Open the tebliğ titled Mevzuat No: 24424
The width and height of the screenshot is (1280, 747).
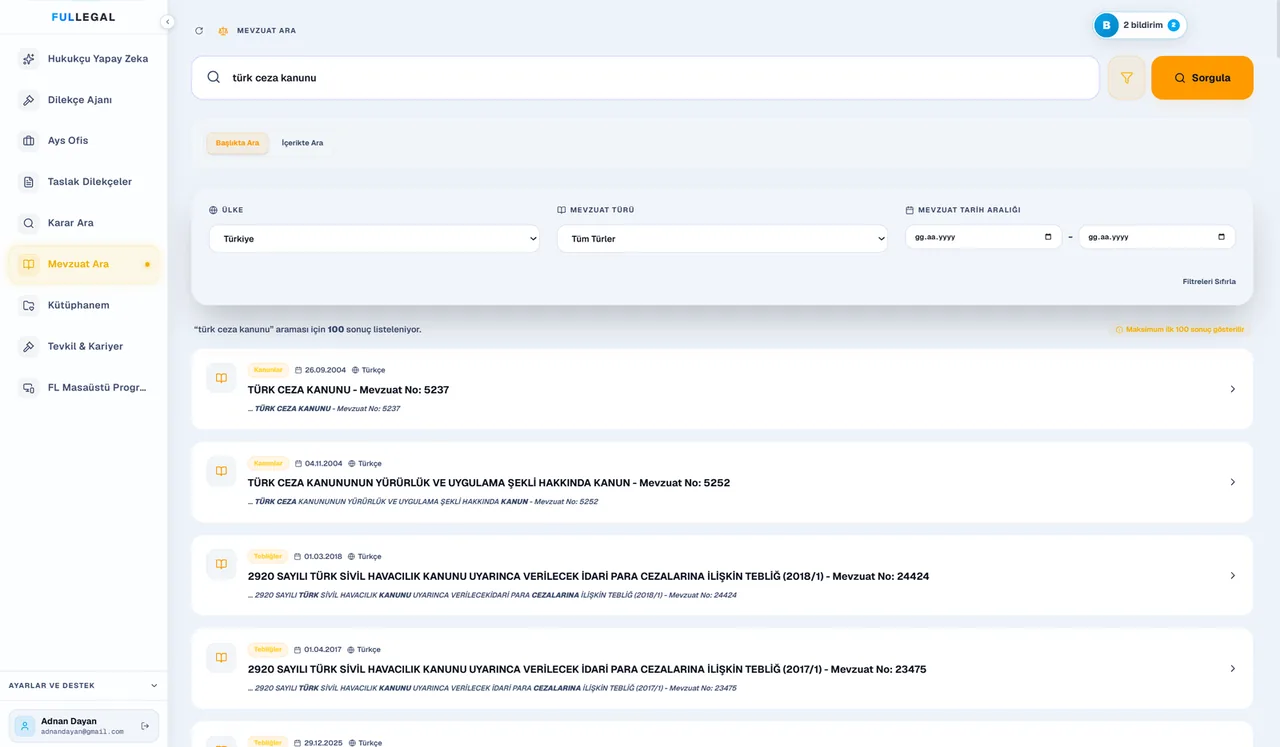(x=722, y=575)
